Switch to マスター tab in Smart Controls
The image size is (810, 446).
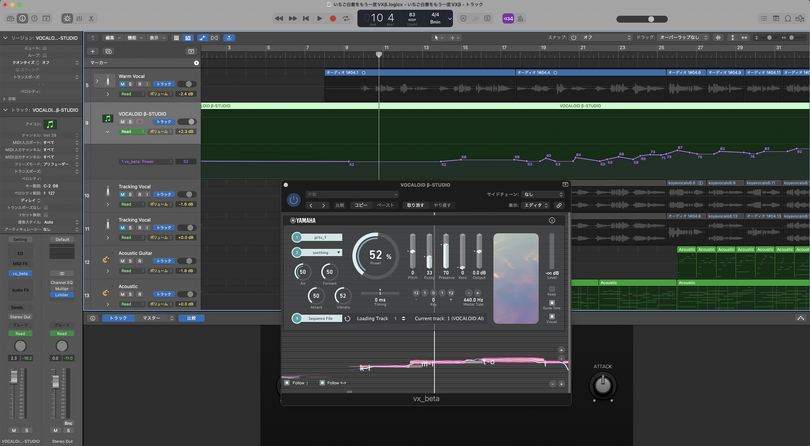154,318
